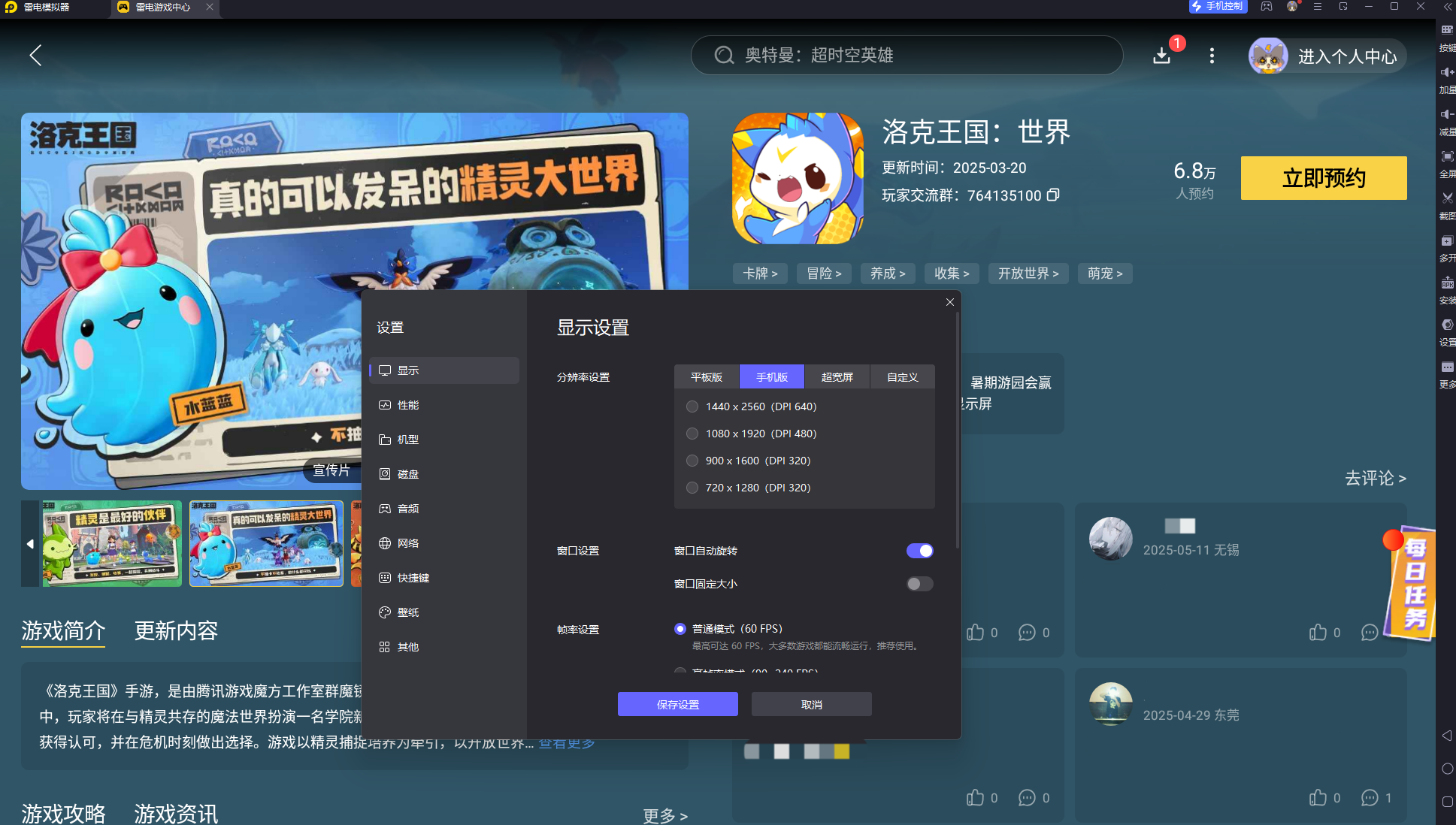Click the cat avatar next to 进入个人中心

click(x=1269, y=56)
